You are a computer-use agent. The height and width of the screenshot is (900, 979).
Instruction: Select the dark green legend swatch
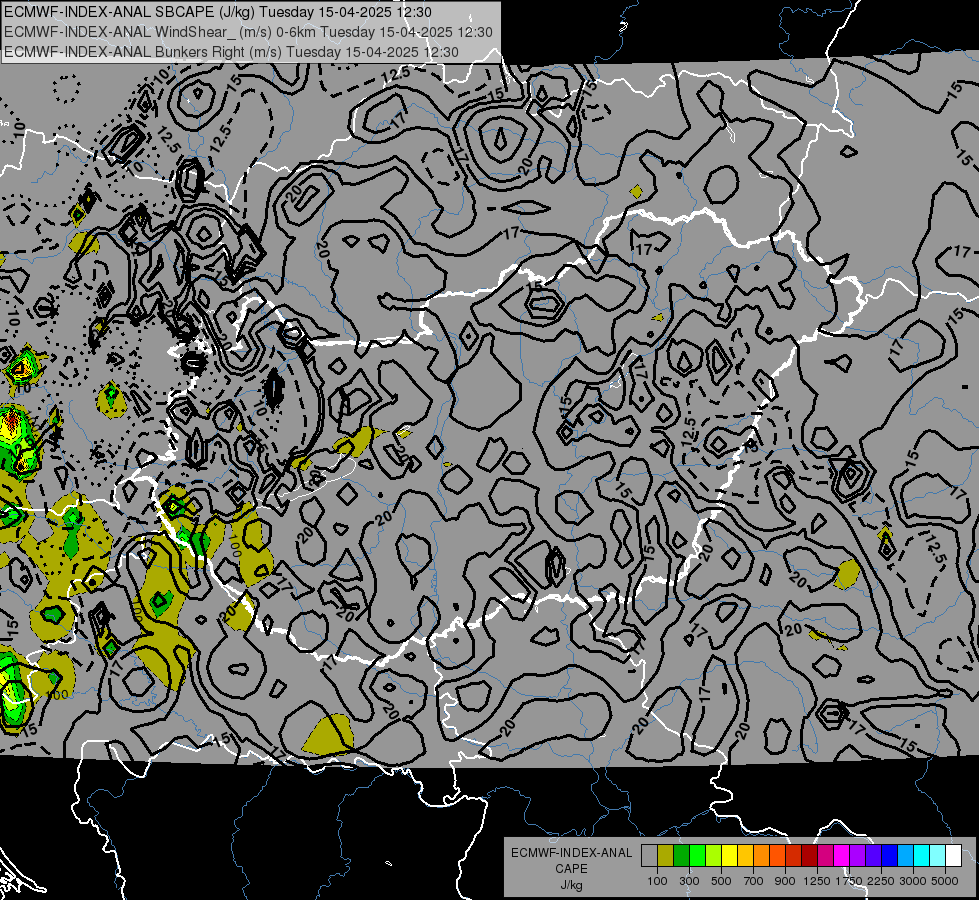coord(682,855)
